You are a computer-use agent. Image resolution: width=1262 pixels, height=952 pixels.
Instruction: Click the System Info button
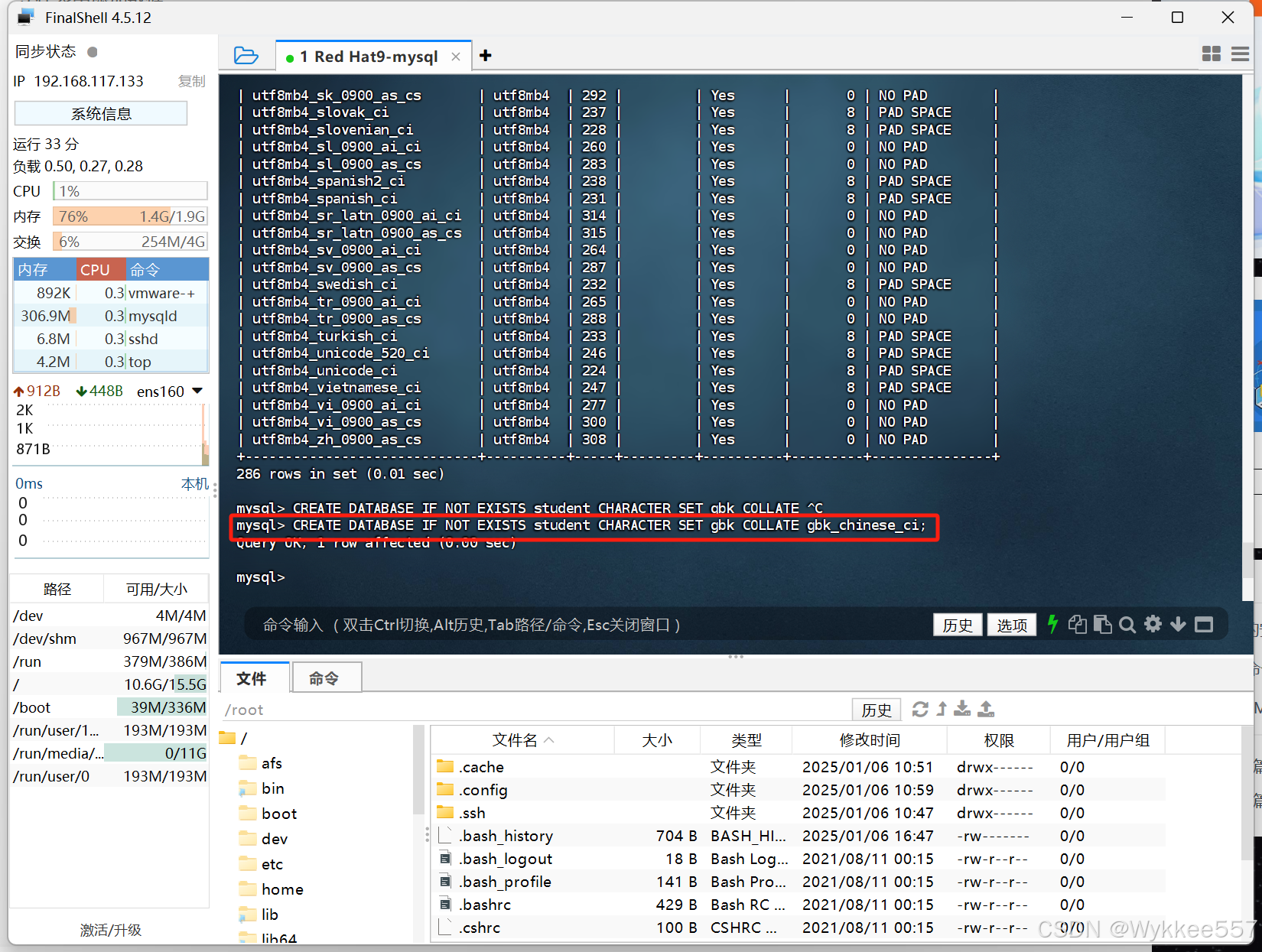[101, 113]
